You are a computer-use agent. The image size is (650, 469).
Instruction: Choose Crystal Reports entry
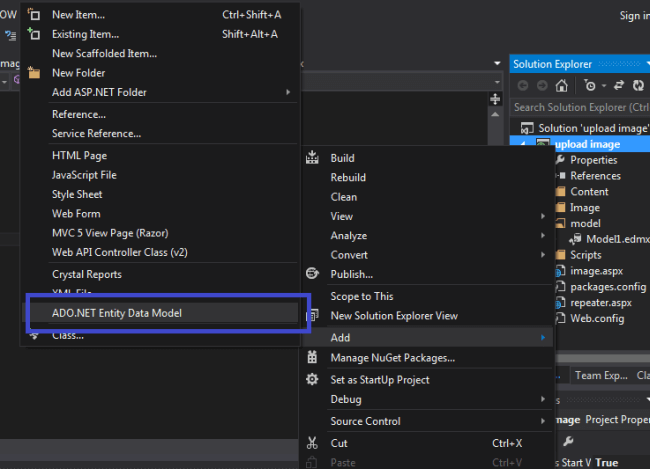87,275
